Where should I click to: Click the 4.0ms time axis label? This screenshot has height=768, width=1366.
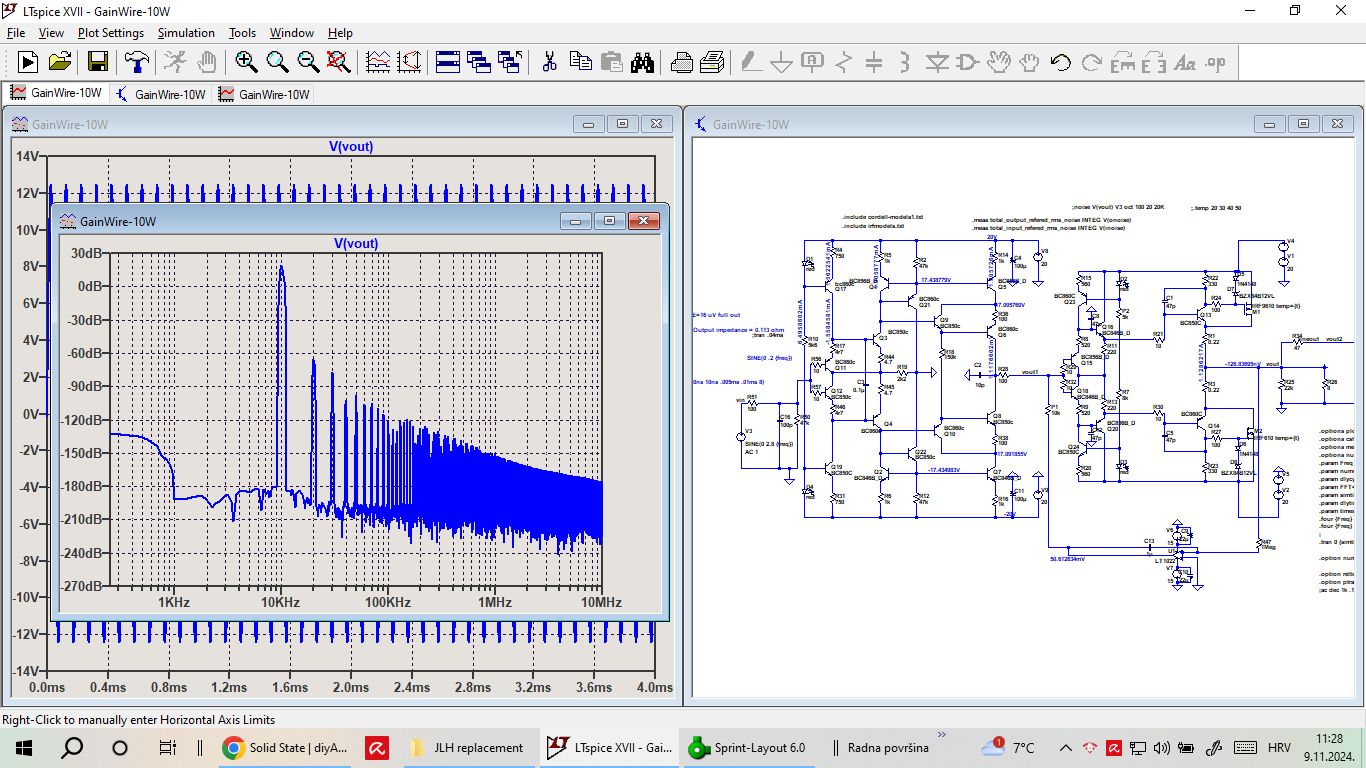[x=655, y=687]
